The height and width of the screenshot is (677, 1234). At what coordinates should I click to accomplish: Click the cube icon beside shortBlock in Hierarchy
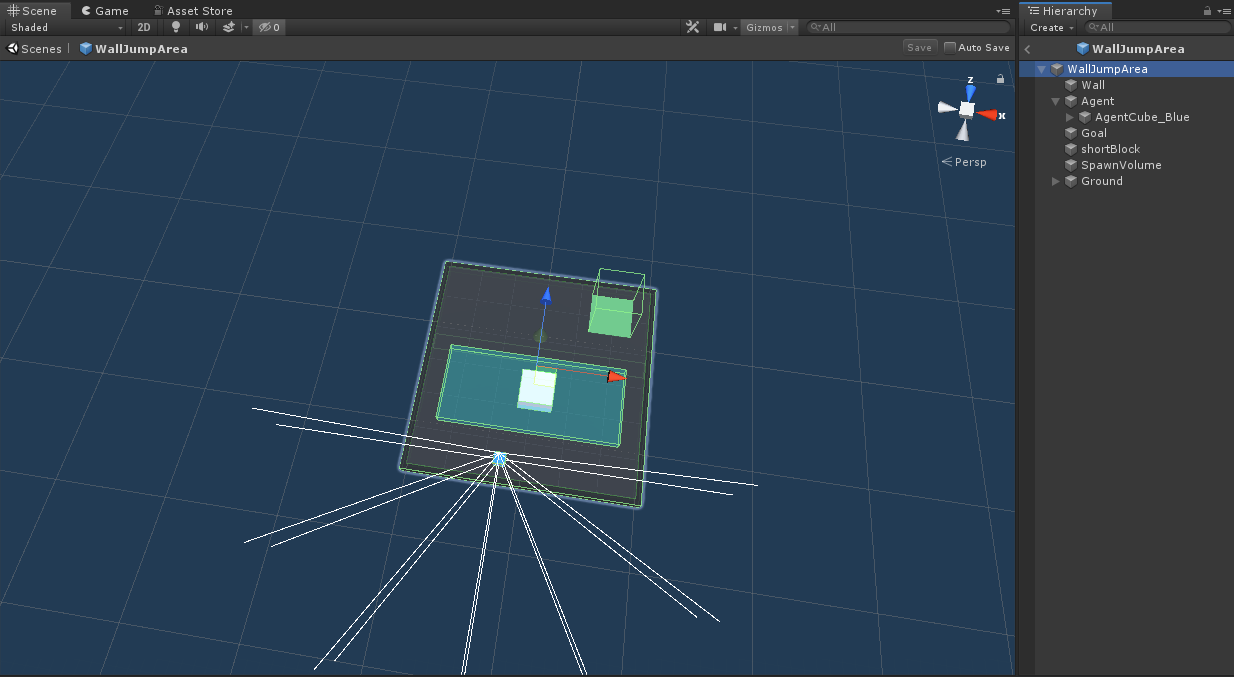tap(1071, 149)
